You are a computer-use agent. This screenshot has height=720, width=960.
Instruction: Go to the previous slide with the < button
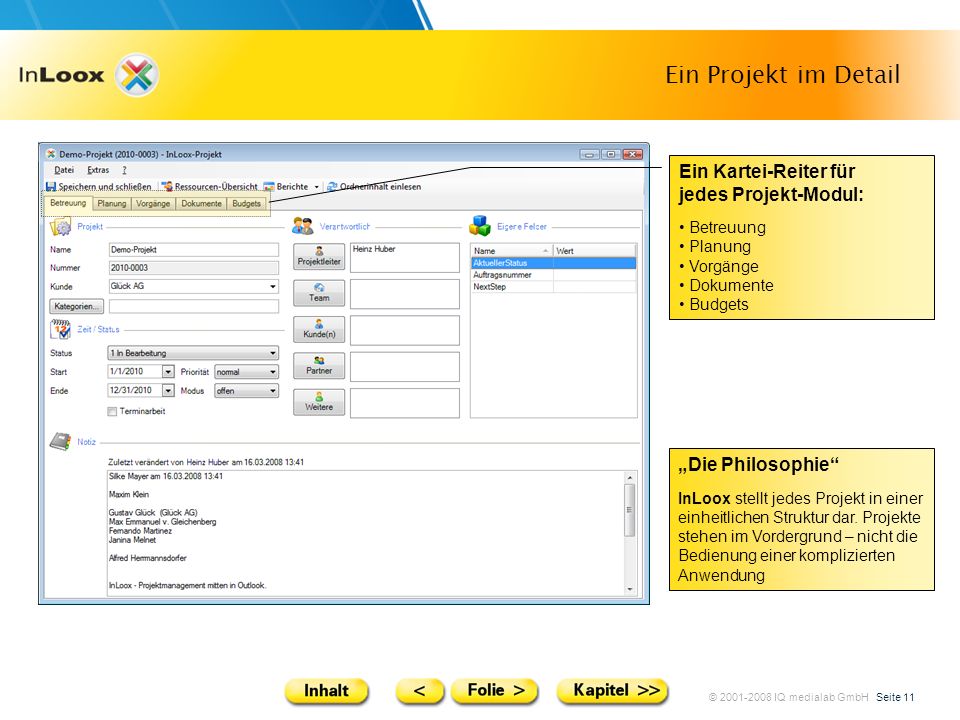[419, 691]
